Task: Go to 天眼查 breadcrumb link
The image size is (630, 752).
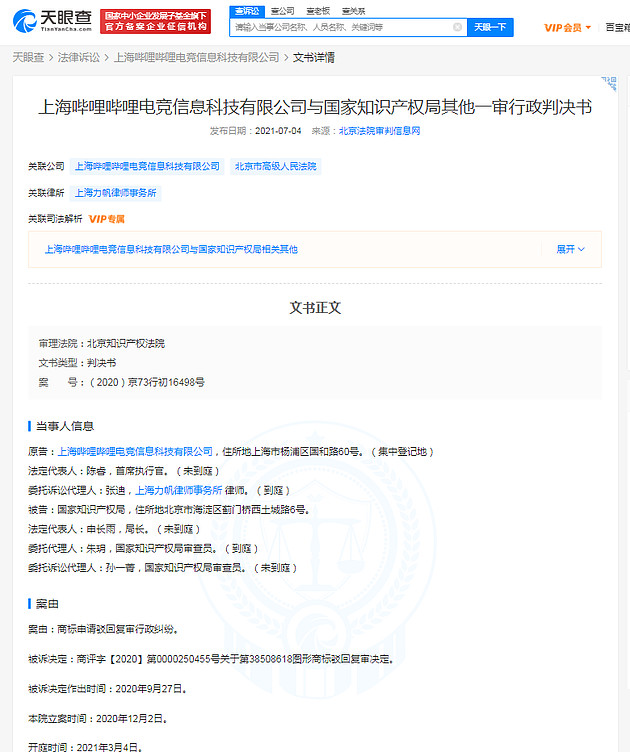Action: point(28,58)
